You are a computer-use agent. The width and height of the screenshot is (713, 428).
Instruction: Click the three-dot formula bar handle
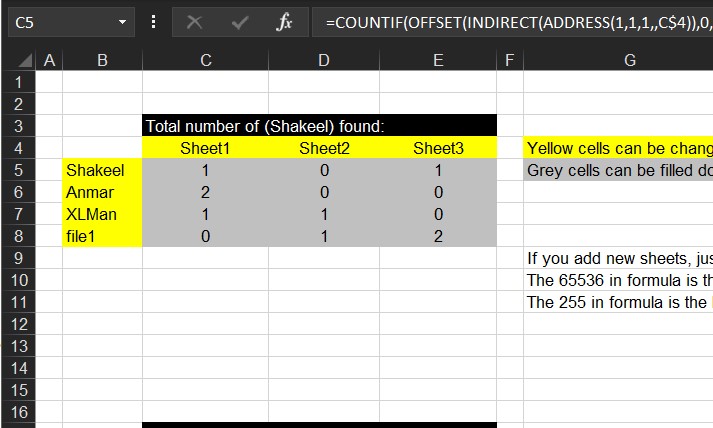[x=153, y=21]
